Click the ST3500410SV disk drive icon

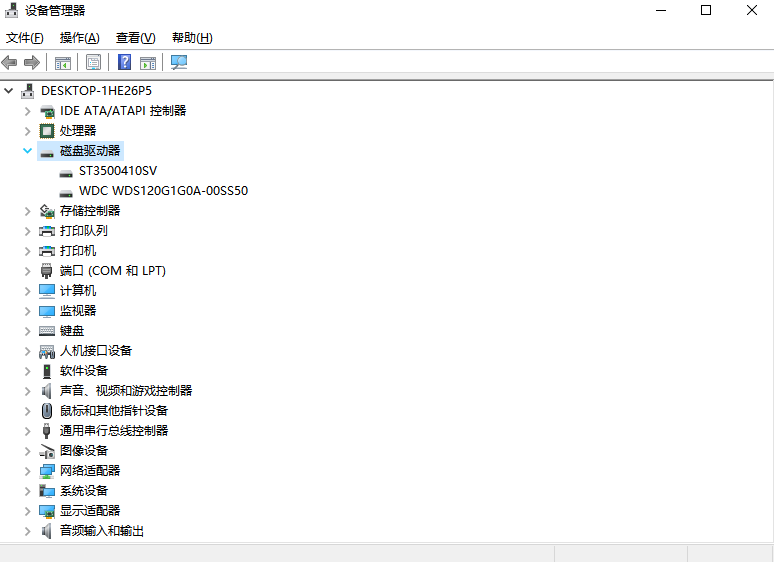point(66,171)
